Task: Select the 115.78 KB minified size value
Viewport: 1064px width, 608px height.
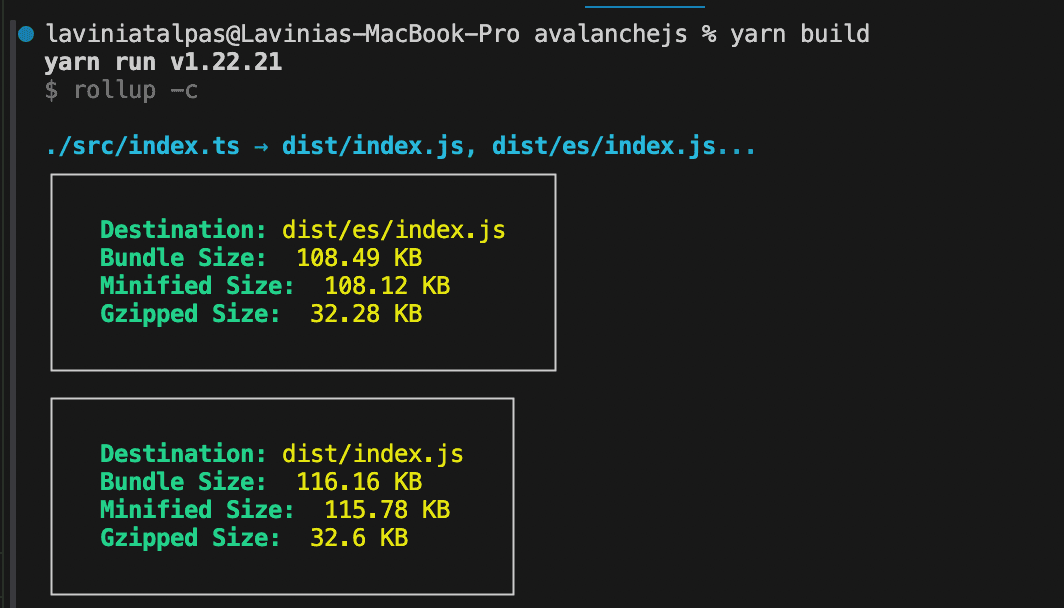Action: (386, 509)
